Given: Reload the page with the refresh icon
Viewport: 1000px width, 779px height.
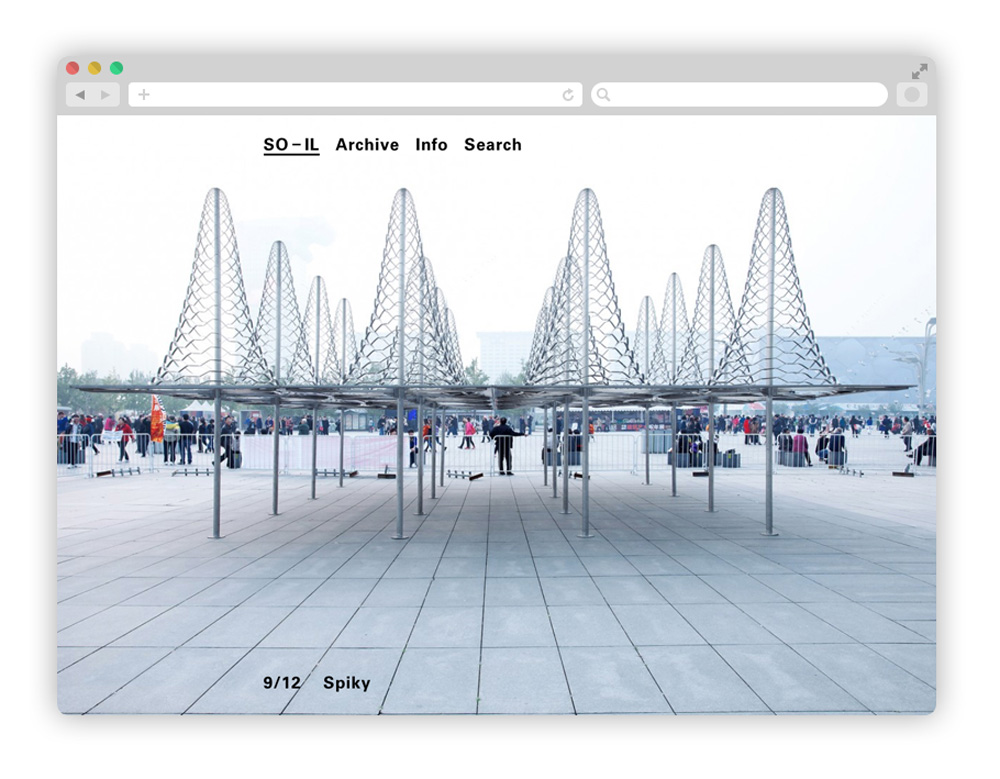Looking at the screenshot, I should (568, 95).
